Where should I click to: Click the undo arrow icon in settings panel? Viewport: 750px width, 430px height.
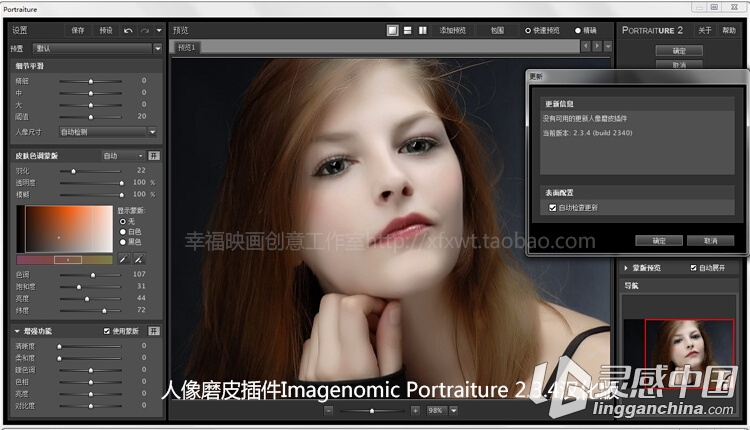[128, 31]
